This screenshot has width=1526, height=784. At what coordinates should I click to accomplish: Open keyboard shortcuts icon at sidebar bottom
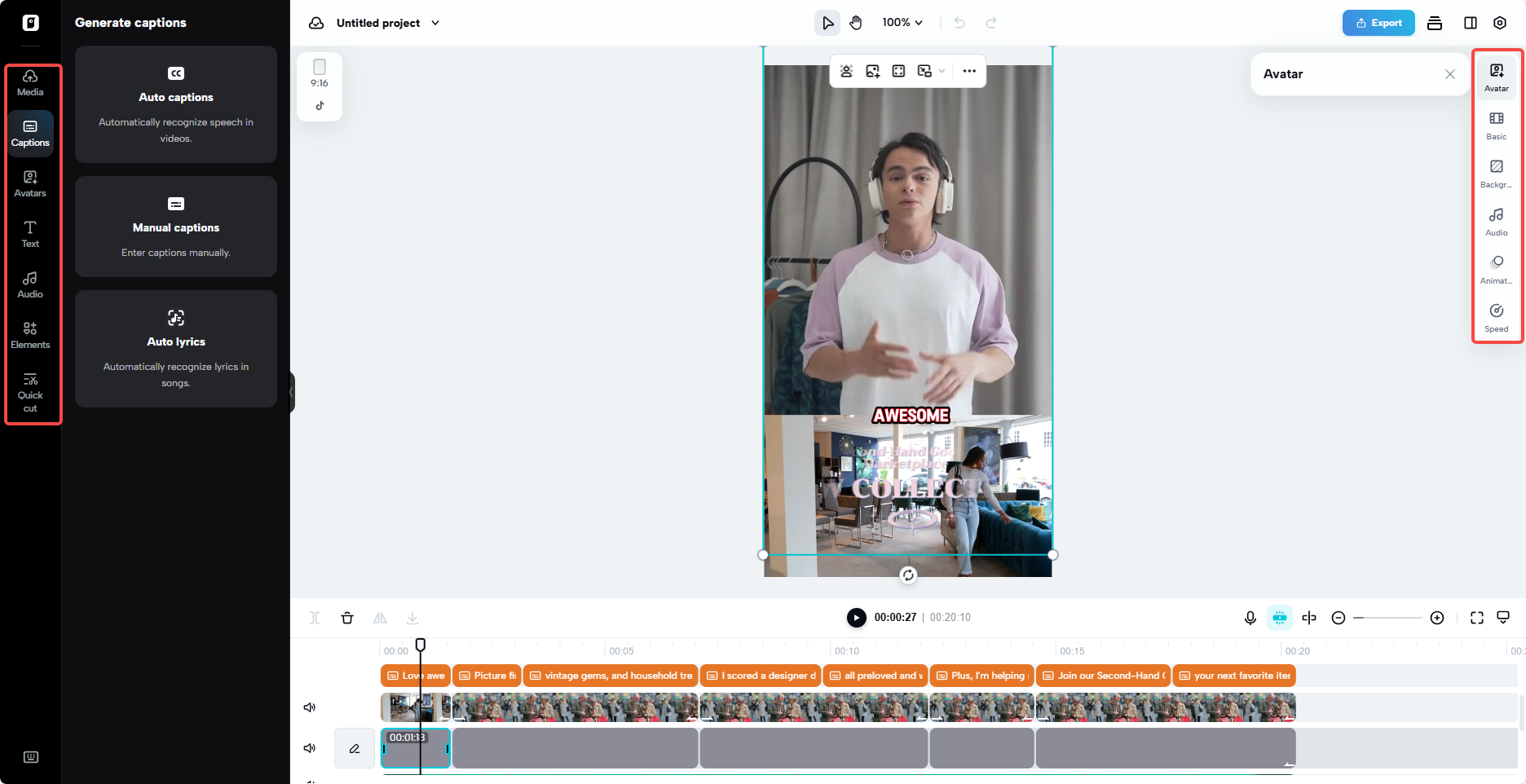pos(31,757)
